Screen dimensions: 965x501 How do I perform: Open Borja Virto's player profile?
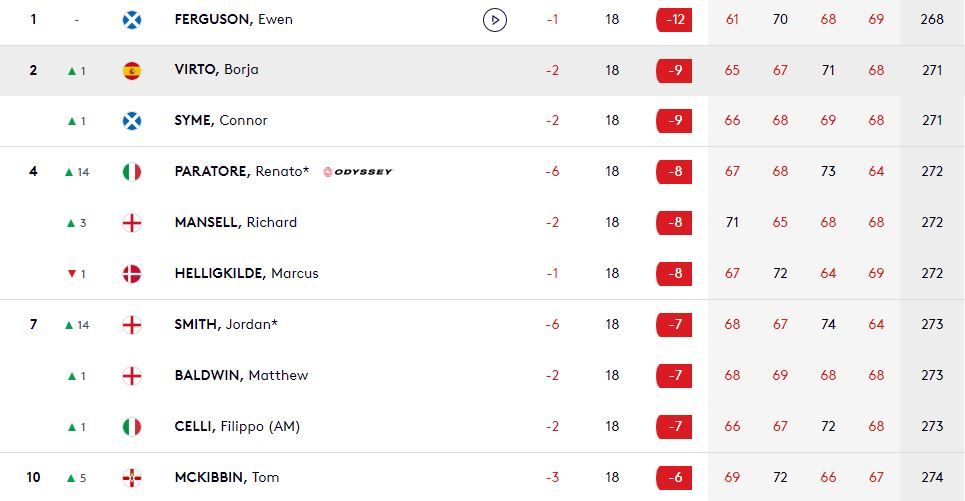(216, 70)
